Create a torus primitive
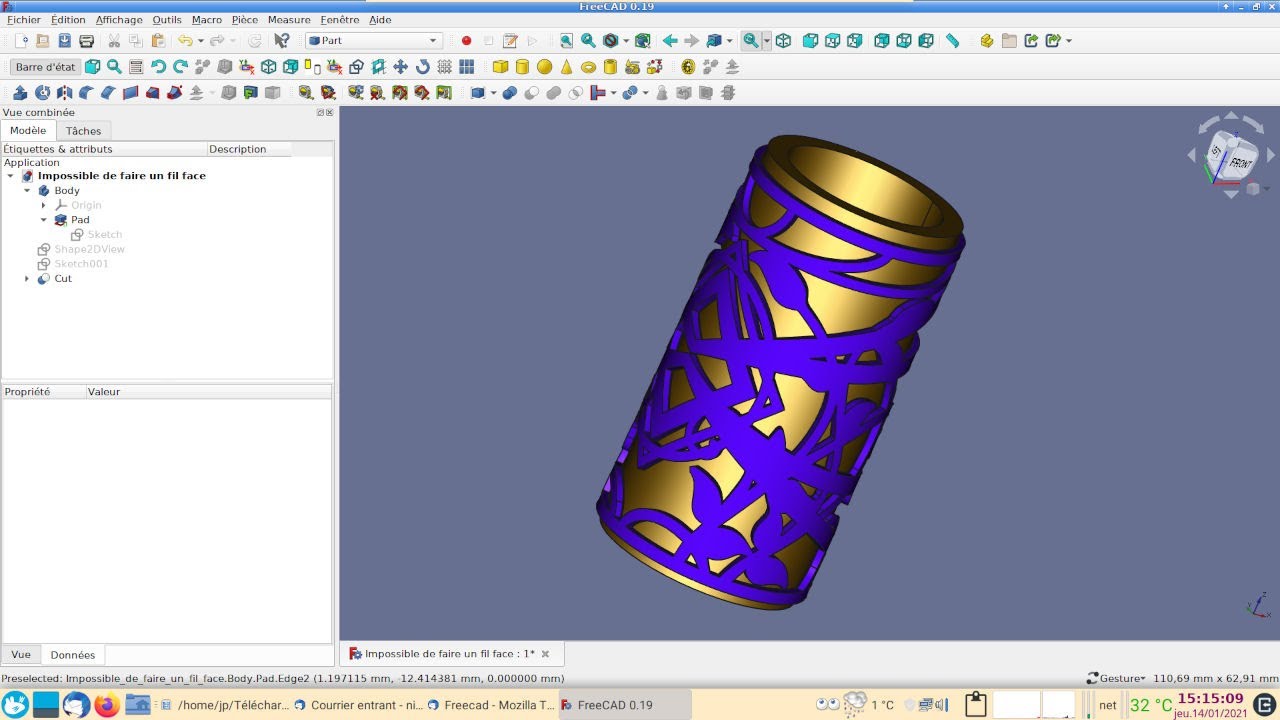This screenshot has width=1280, height=720. [x=588, y=67]
